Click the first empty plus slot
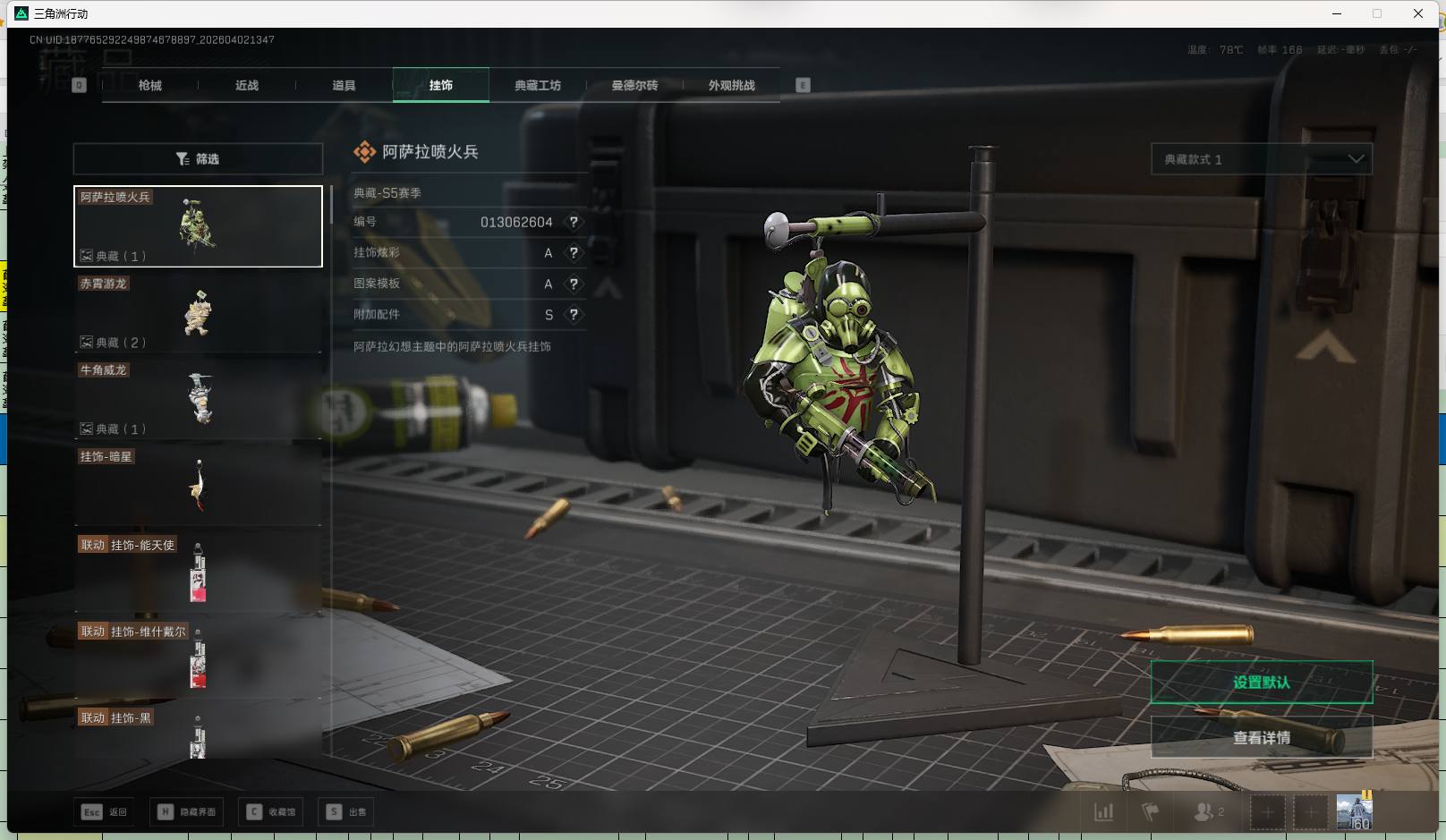The height and width of the screenshot is (840, 1446). click(1267, 812)
